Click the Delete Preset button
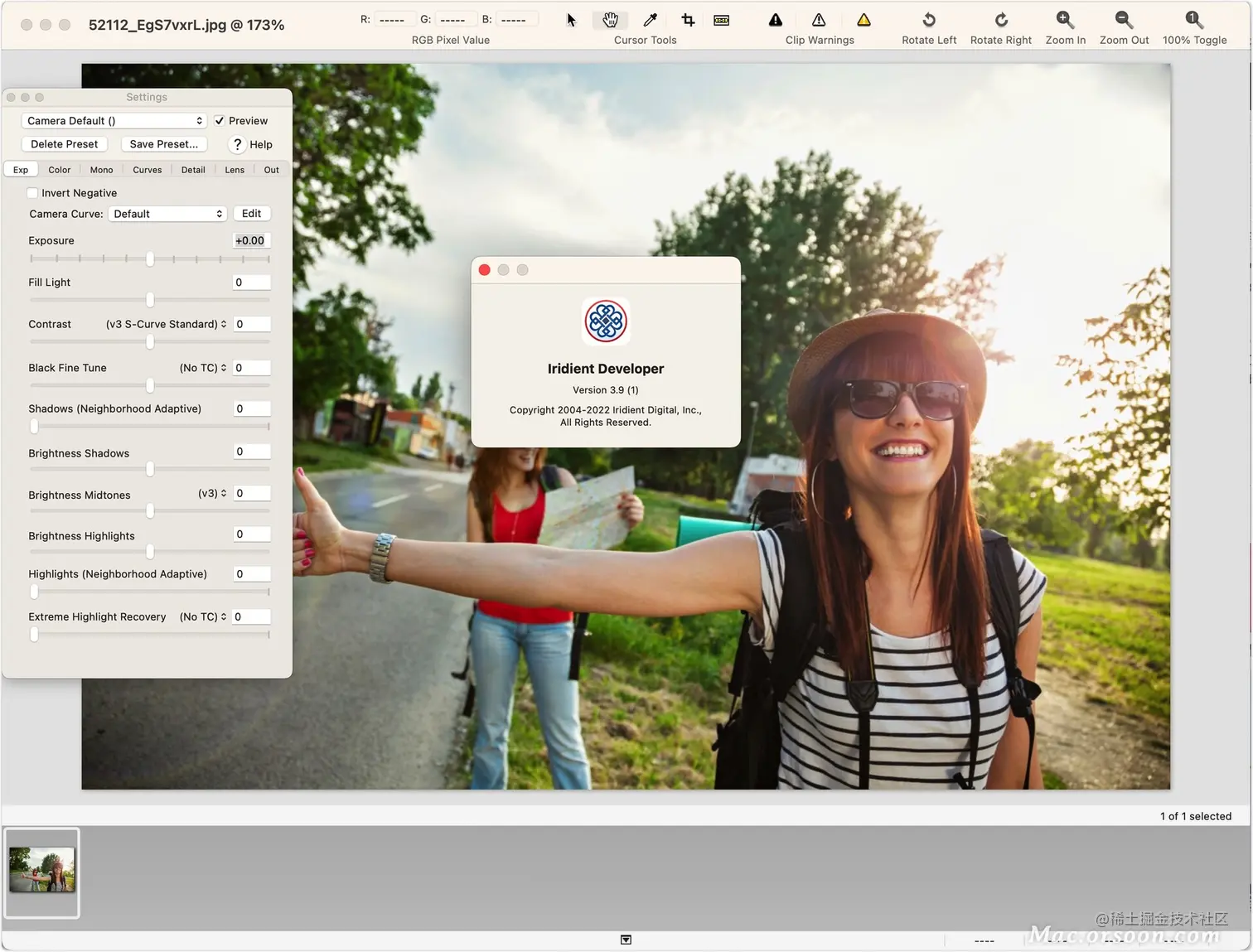Screen dimensions: 1253x952 coord(65,144)
